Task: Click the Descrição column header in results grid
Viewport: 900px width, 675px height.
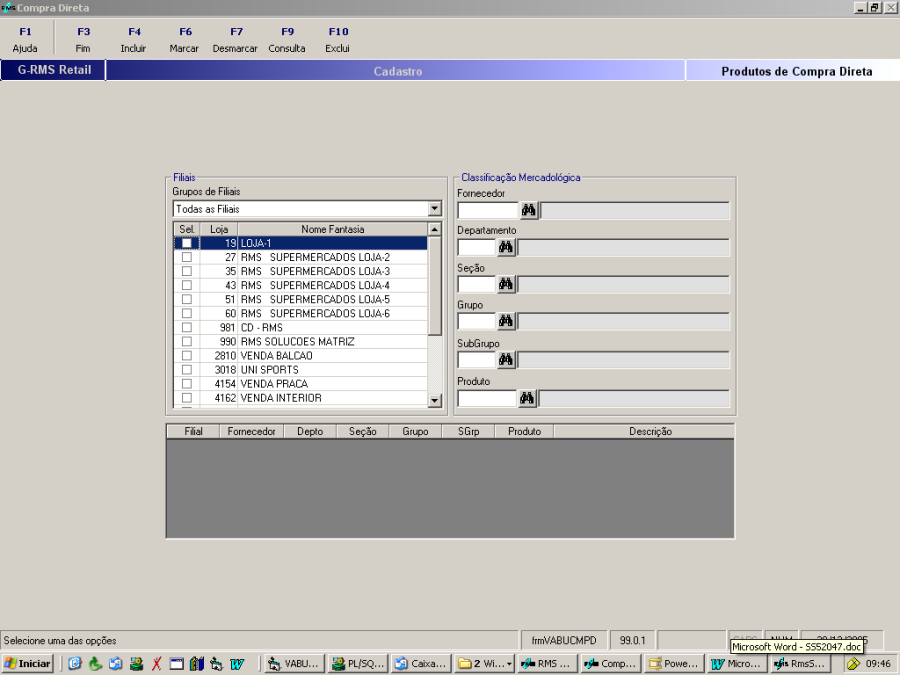Action: [x=644, y=431]
